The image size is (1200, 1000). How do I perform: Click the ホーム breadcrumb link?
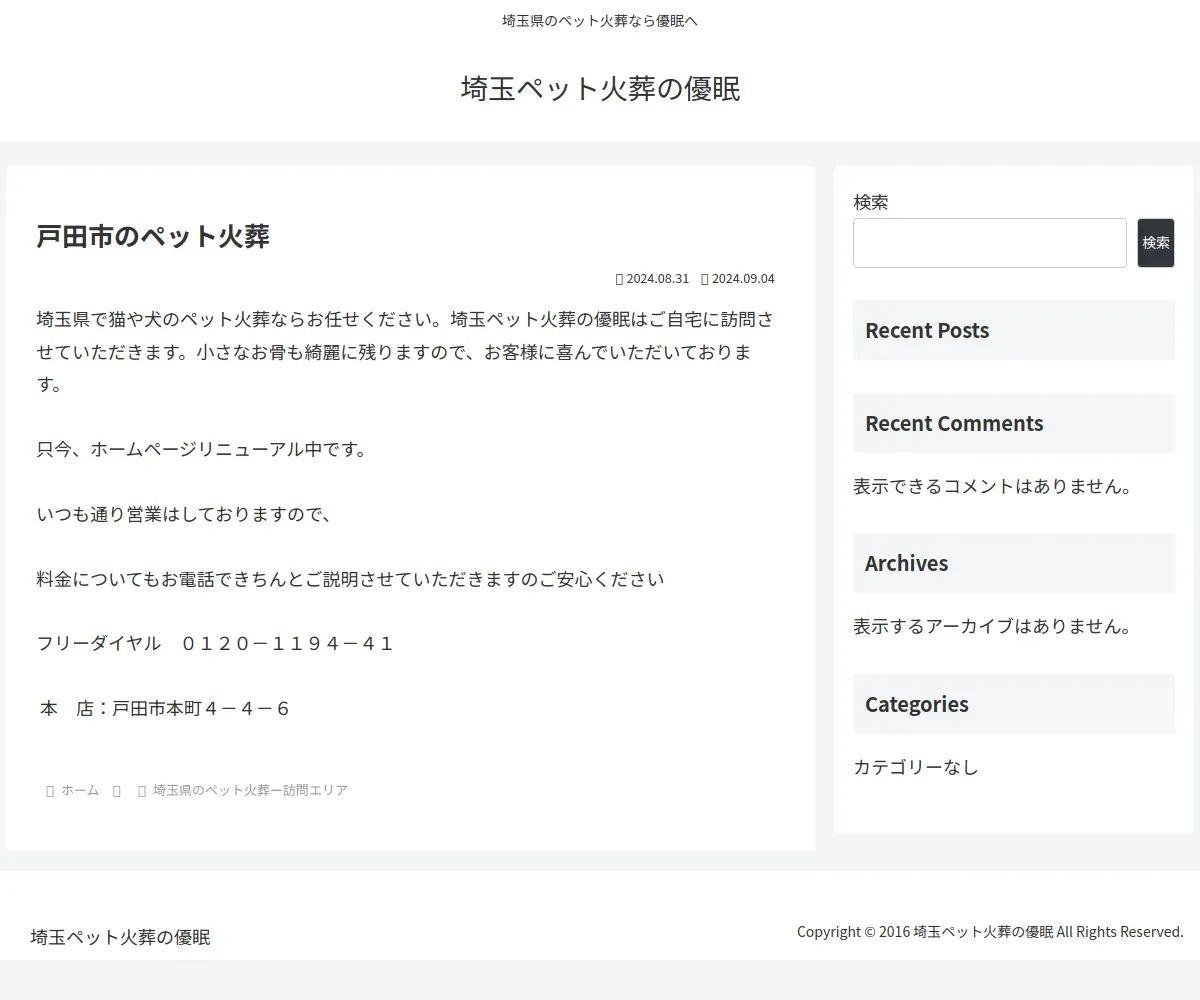80,790
